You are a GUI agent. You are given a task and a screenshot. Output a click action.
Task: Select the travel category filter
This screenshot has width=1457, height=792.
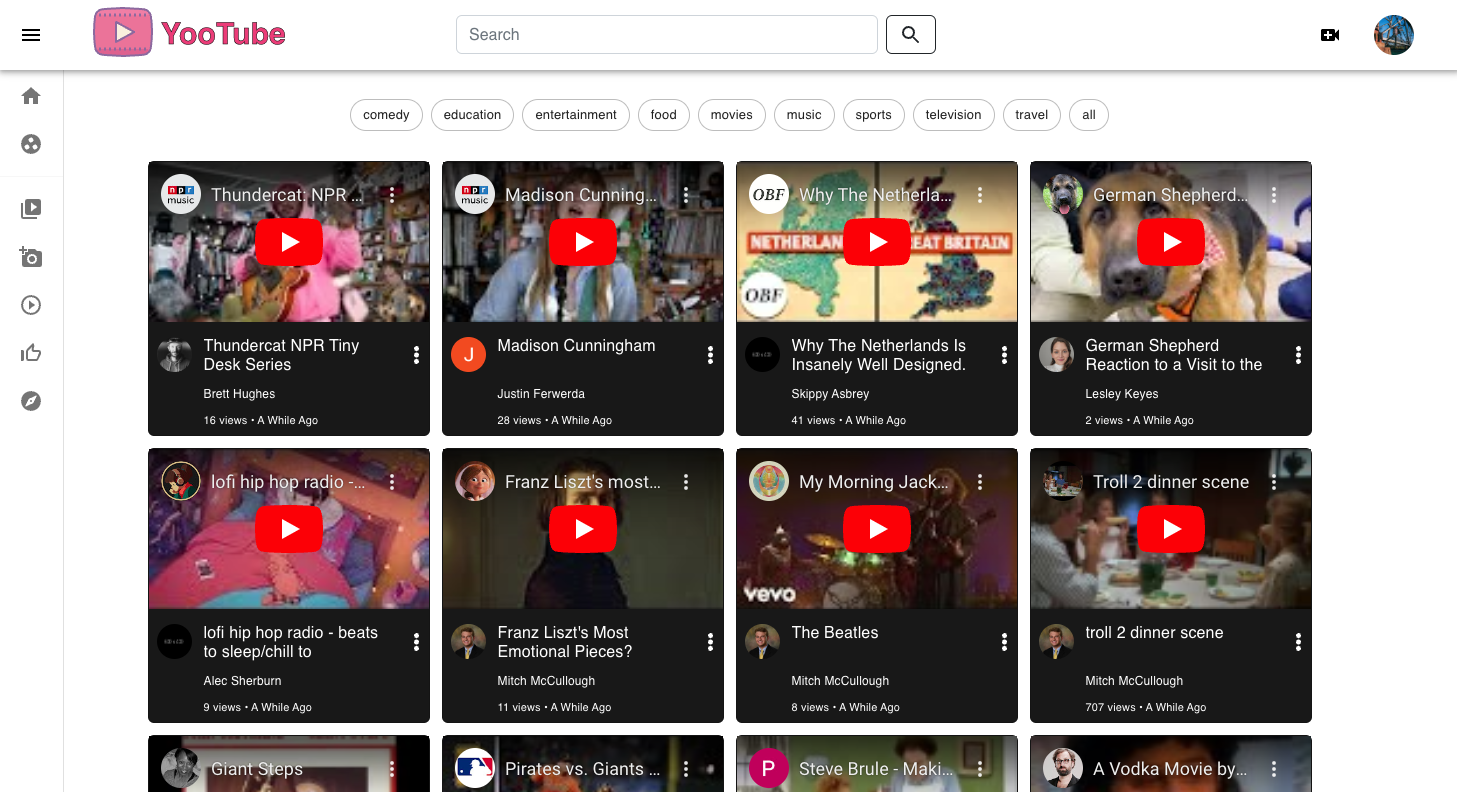(x=1031, y=115)
